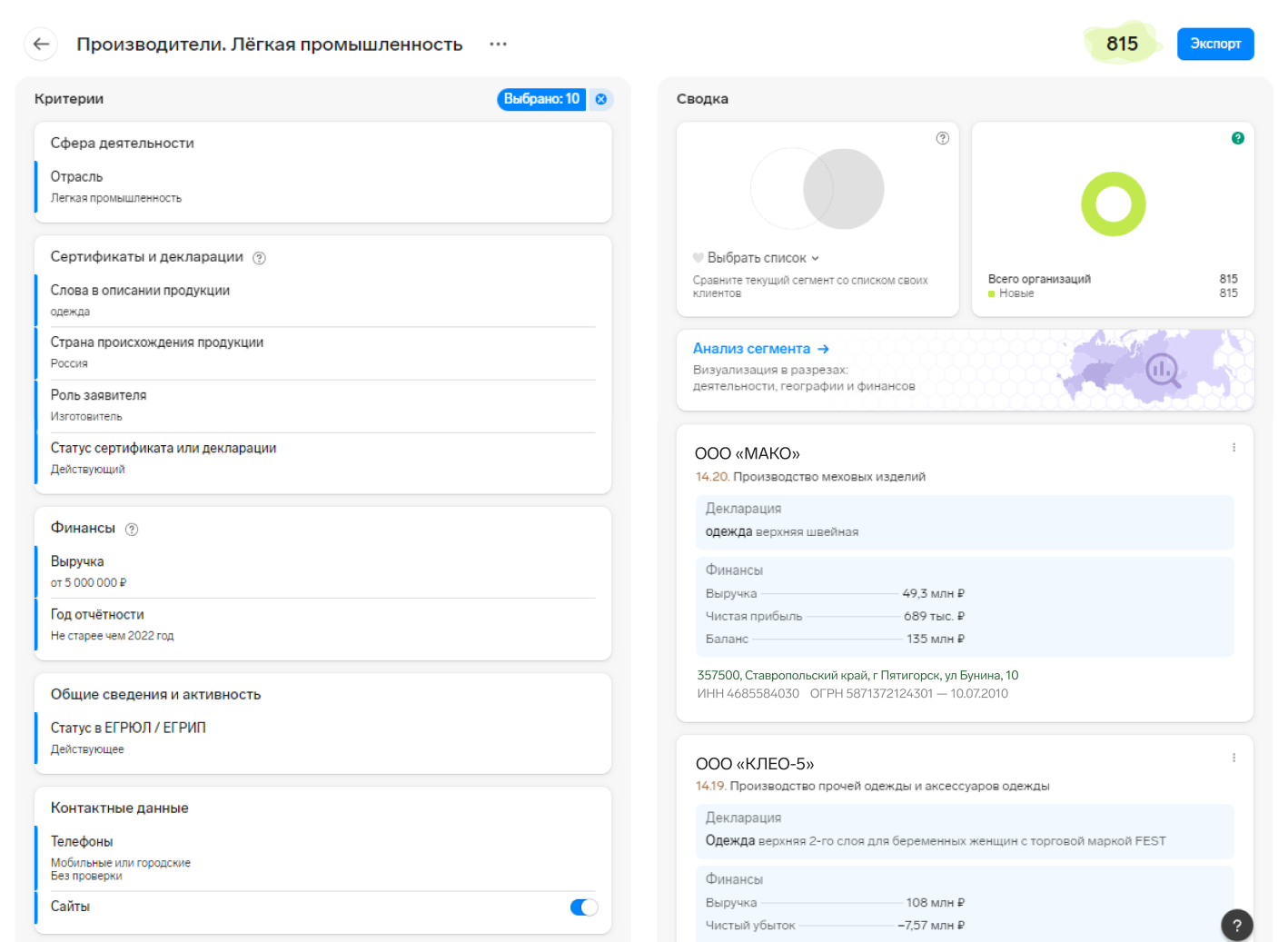Click the Выбрано: 10 badge
This screenshot has height=942, width=1288.
tap(541, 99)
